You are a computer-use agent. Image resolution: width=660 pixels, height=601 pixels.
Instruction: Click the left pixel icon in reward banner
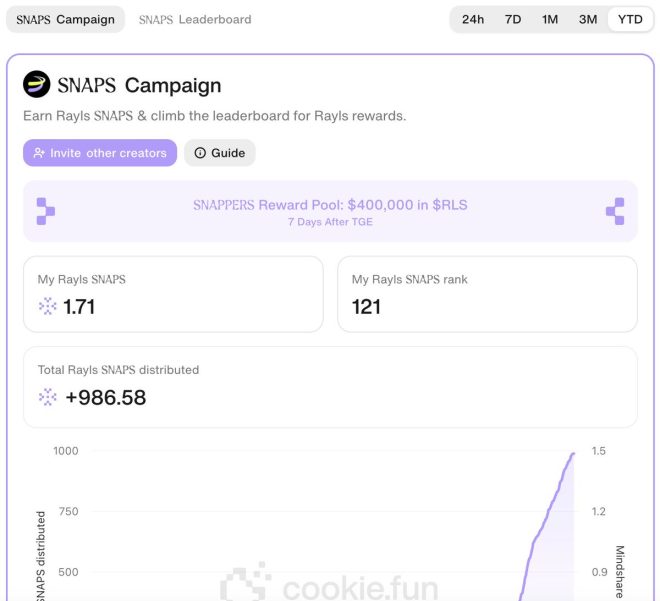pos(46,211)
